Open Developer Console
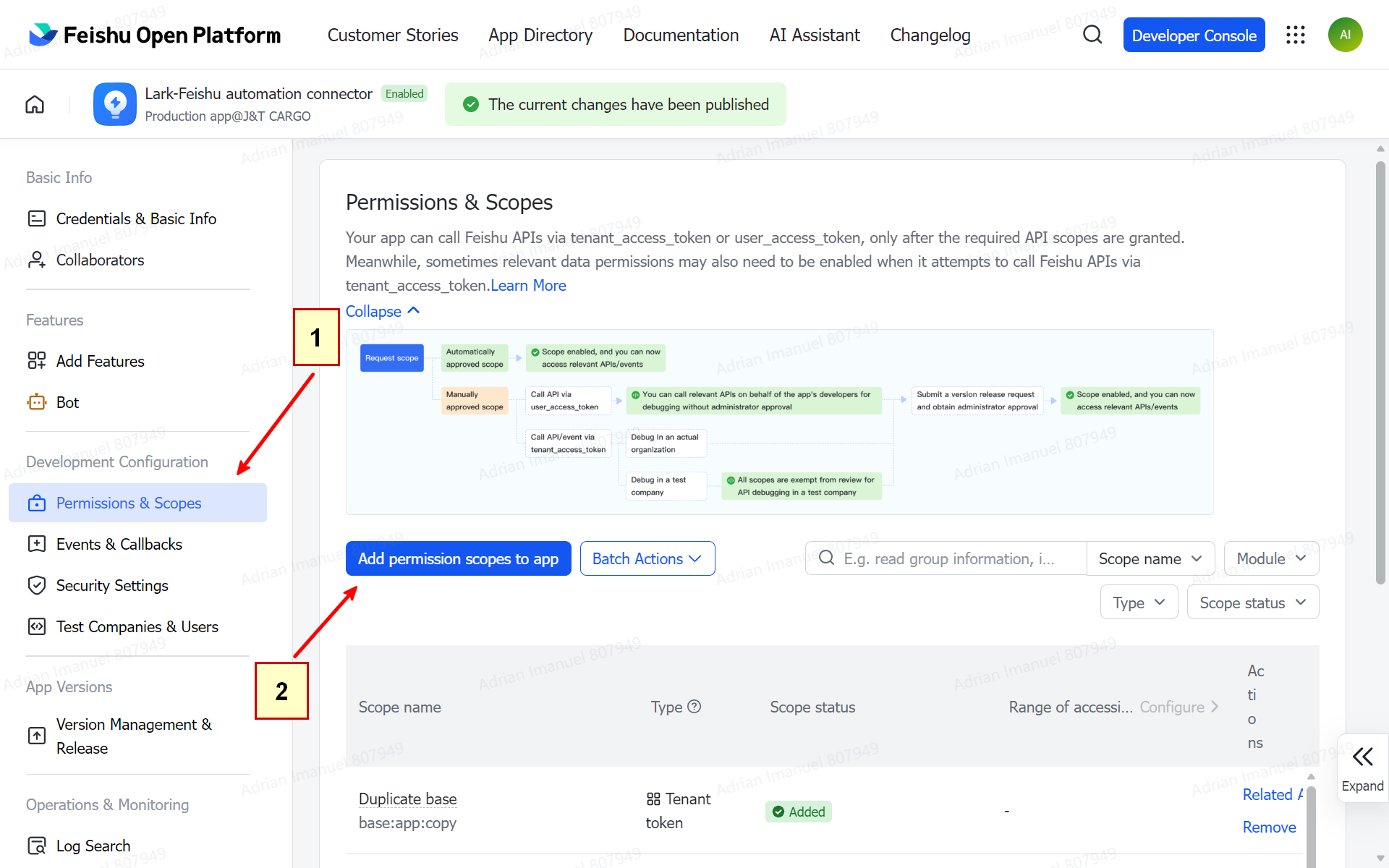The height and width of the screenshot is (868, 1389). (1194, 35)
